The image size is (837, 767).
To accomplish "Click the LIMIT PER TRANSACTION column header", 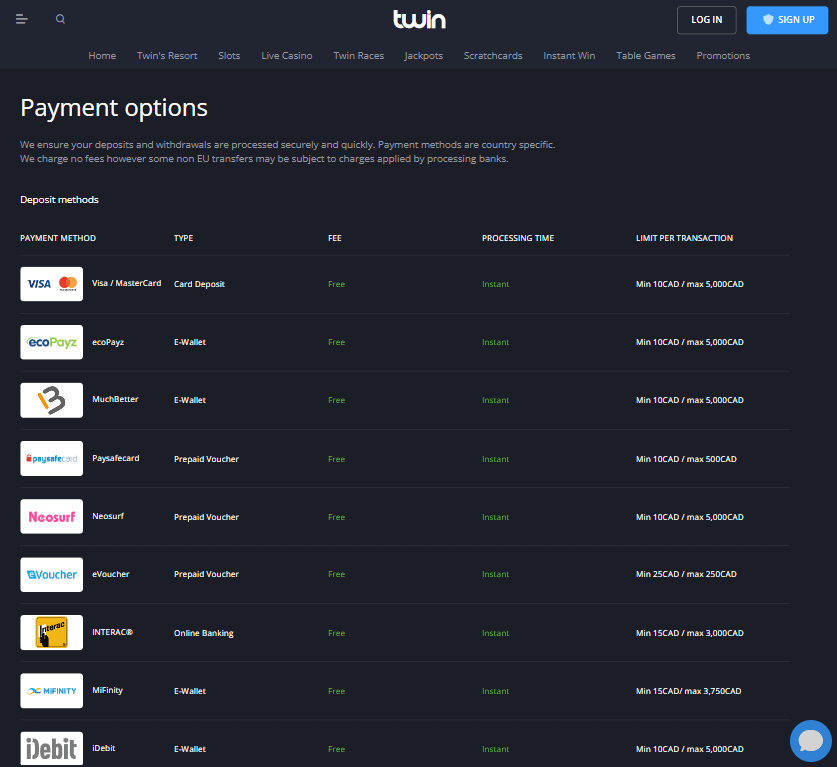I will click(684, 238).
